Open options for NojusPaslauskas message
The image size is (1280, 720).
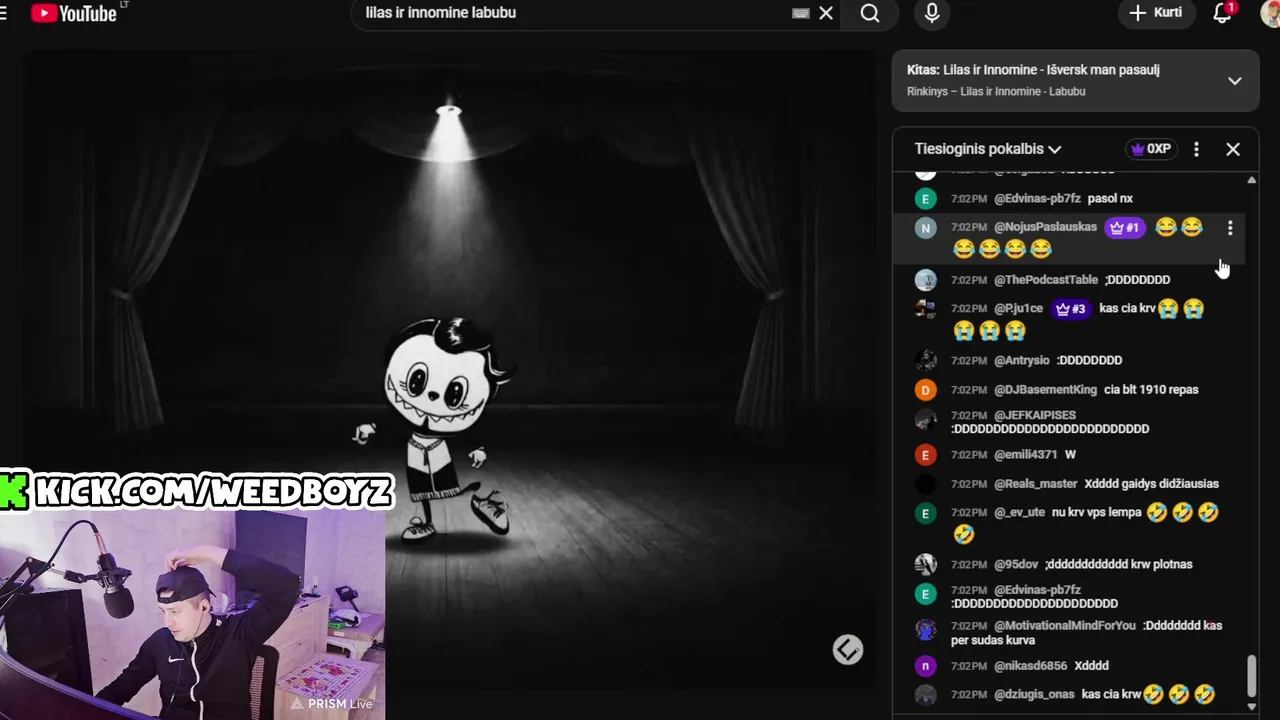coord(1230,228)
